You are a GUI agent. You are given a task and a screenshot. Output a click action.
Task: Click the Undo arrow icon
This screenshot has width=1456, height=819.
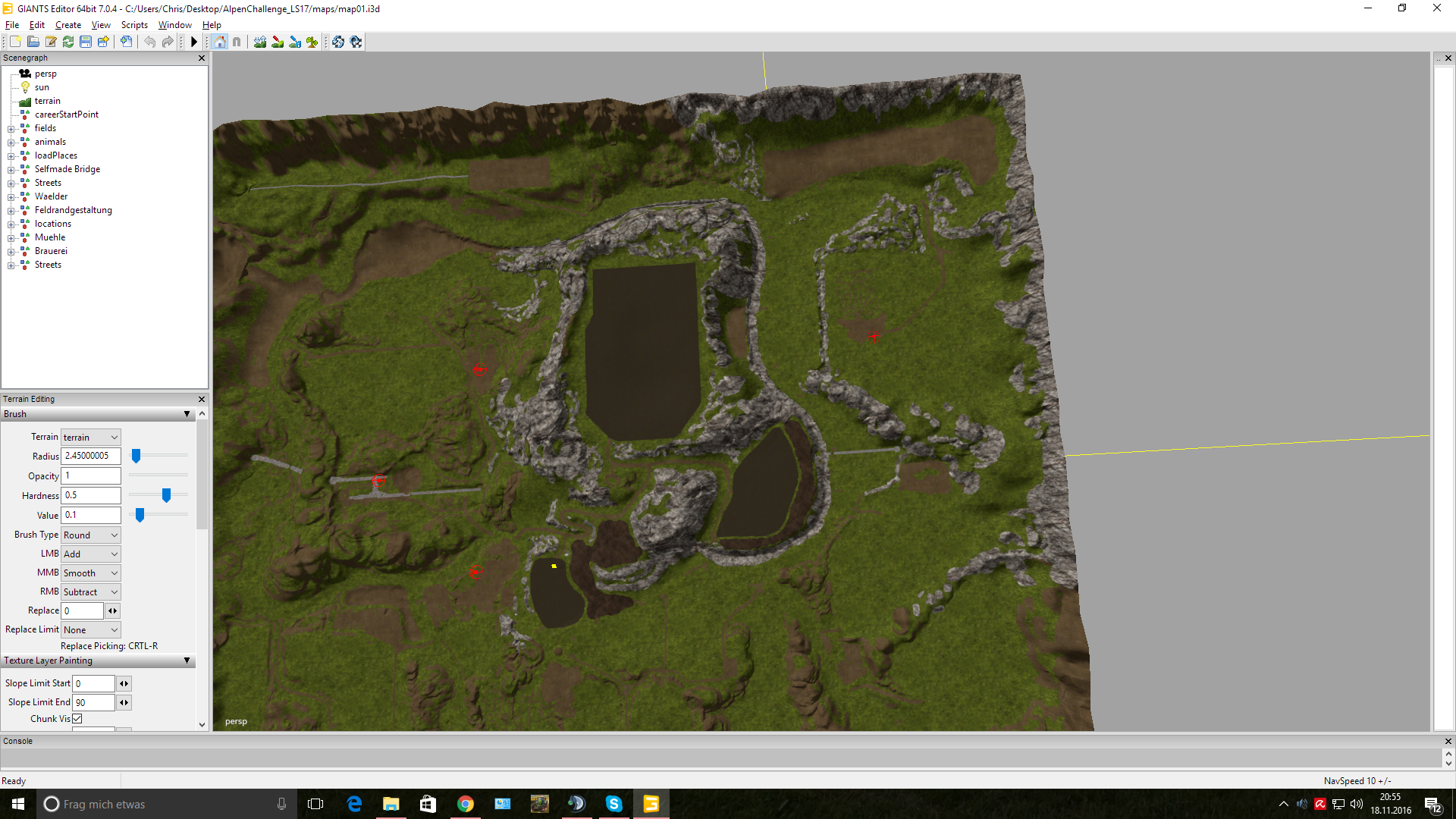(x=150, y=42)
